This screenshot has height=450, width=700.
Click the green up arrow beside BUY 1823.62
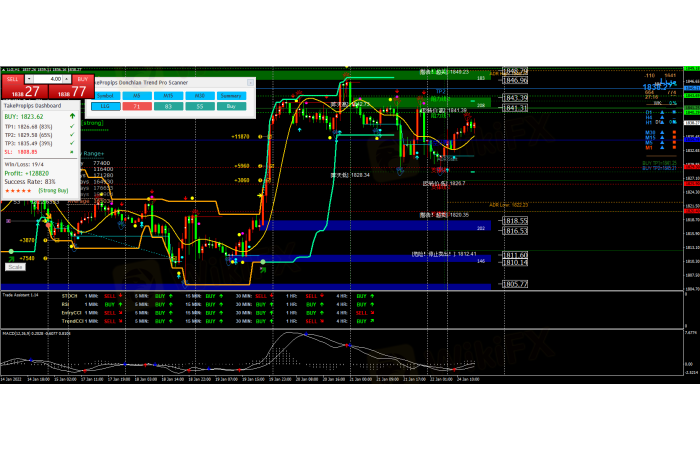click(x=72, y=117)
